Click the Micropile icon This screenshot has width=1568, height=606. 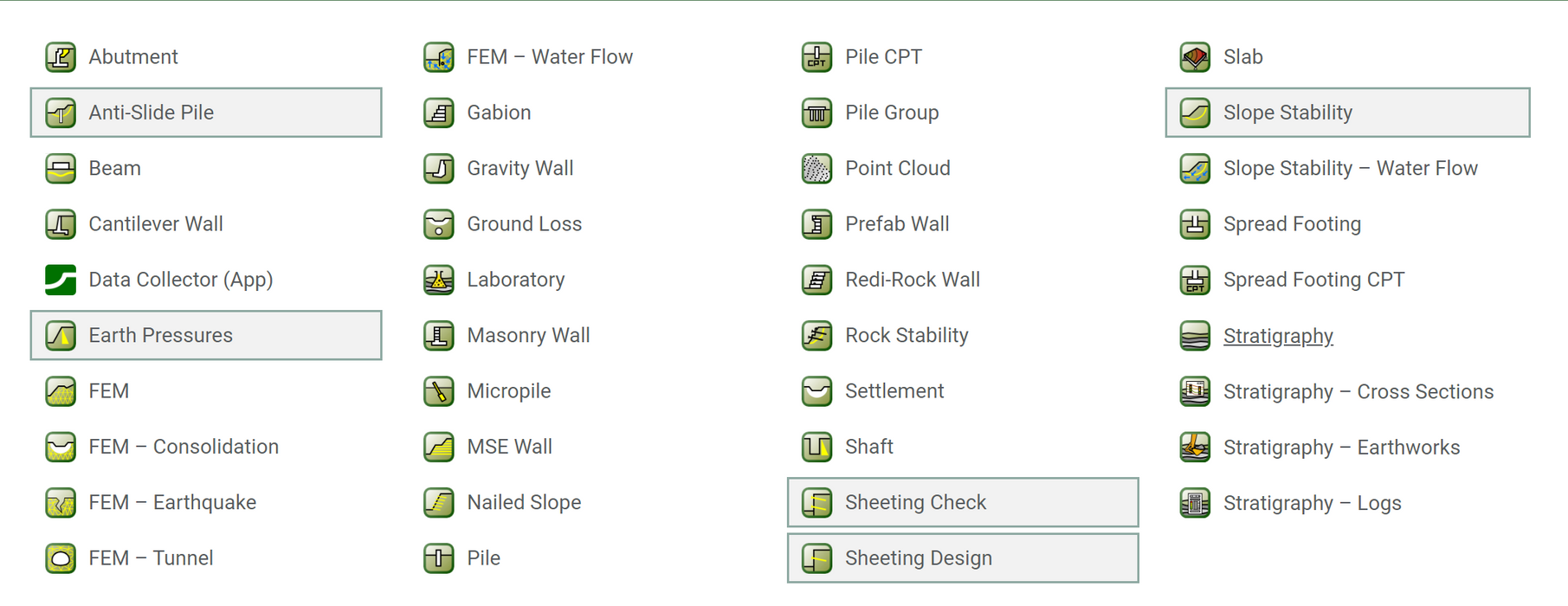point(439,391)
